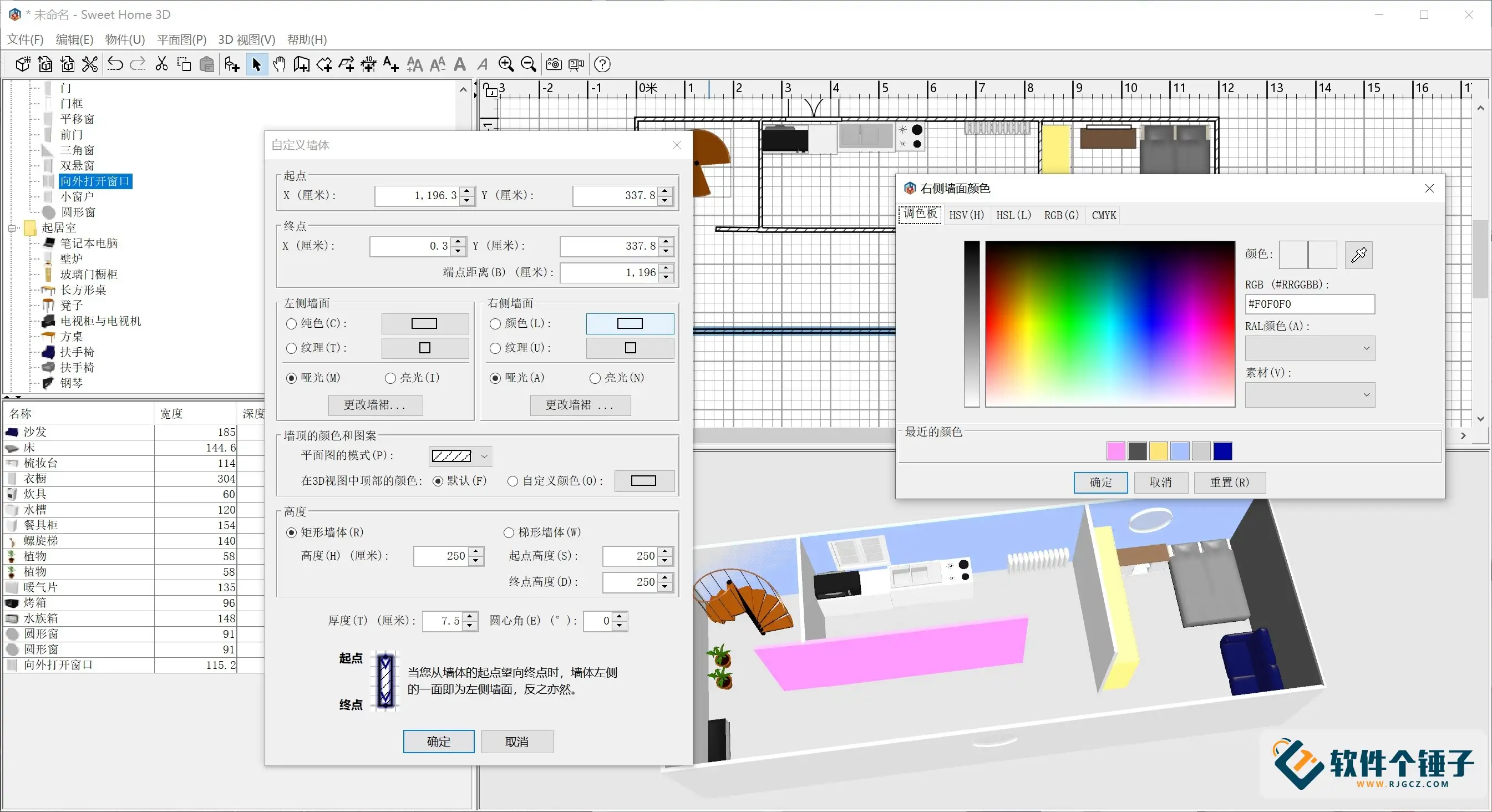Pick a color with the eyedropper
Image resolution: width=1492 pixels, height=812 pixels.
click(1359, 255)
